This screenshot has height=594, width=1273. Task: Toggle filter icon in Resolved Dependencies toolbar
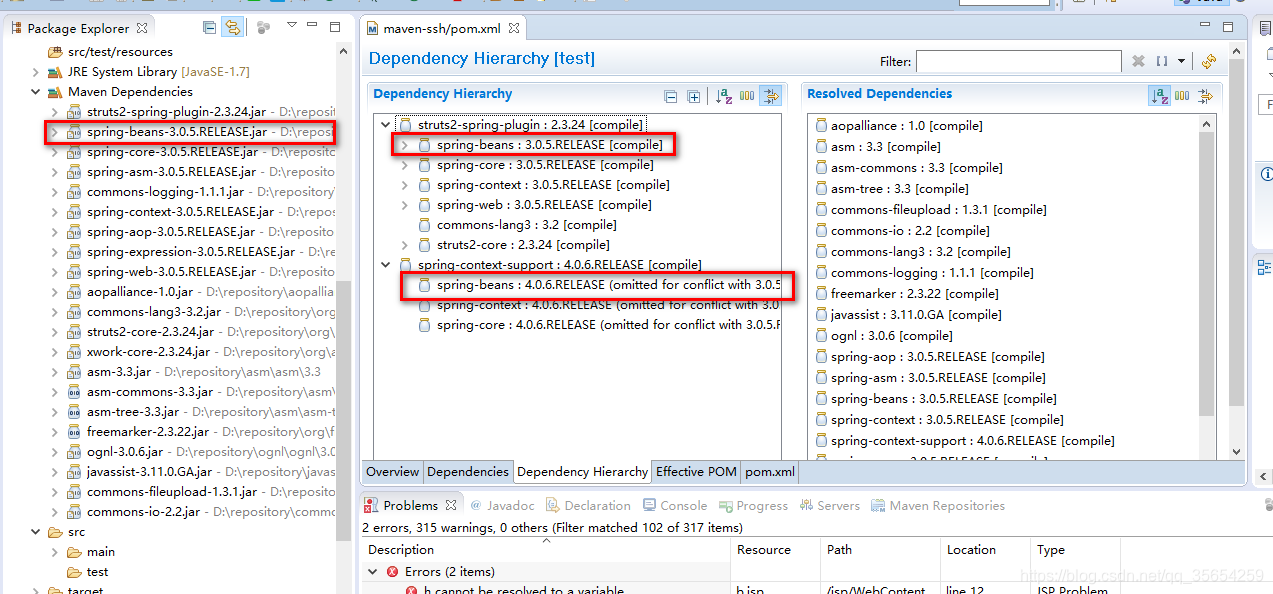[1205, 96]
